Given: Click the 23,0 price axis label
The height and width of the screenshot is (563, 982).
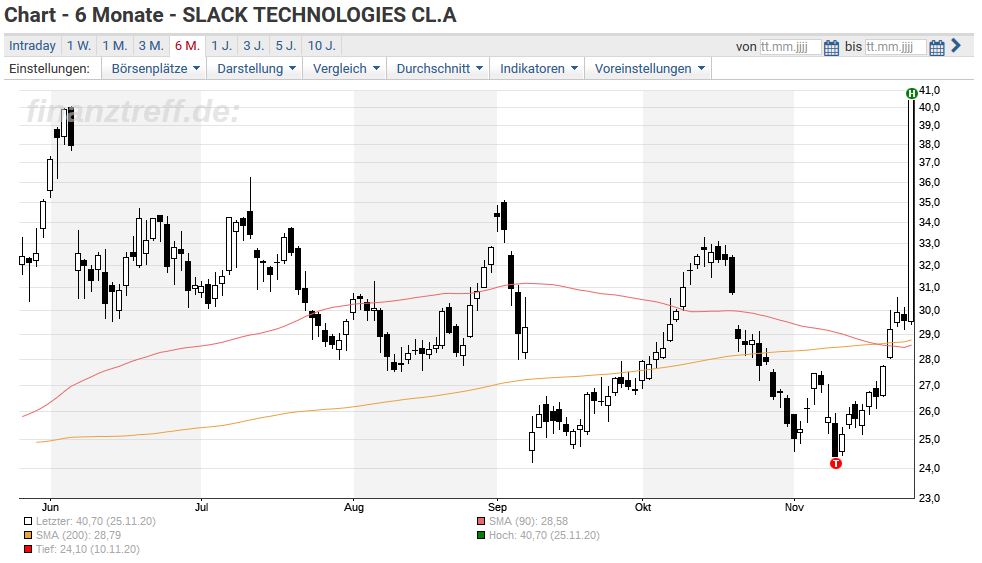Looking at the screenshot, I should click(930, 498).
